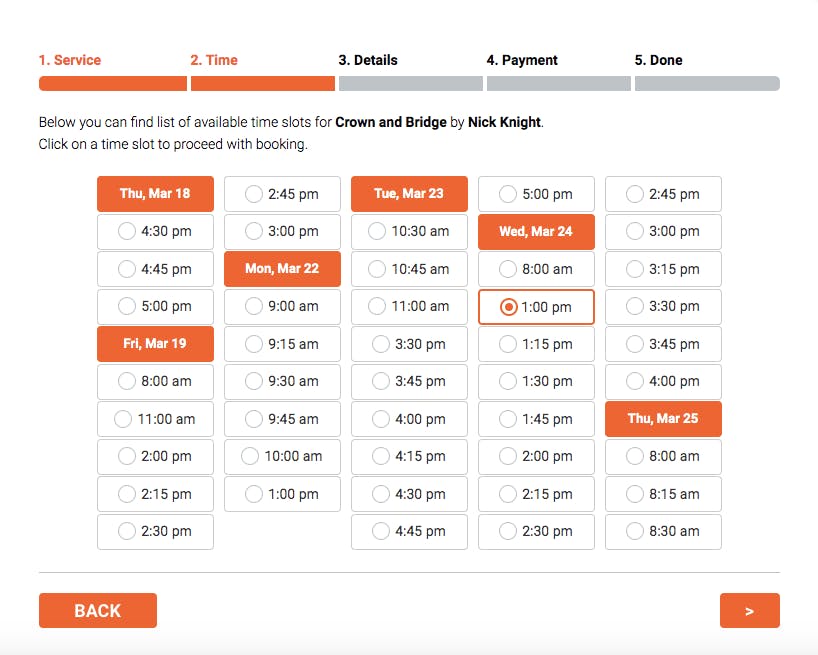
Task: Pick the 10:45 am time slot
Action: point(409,269)
